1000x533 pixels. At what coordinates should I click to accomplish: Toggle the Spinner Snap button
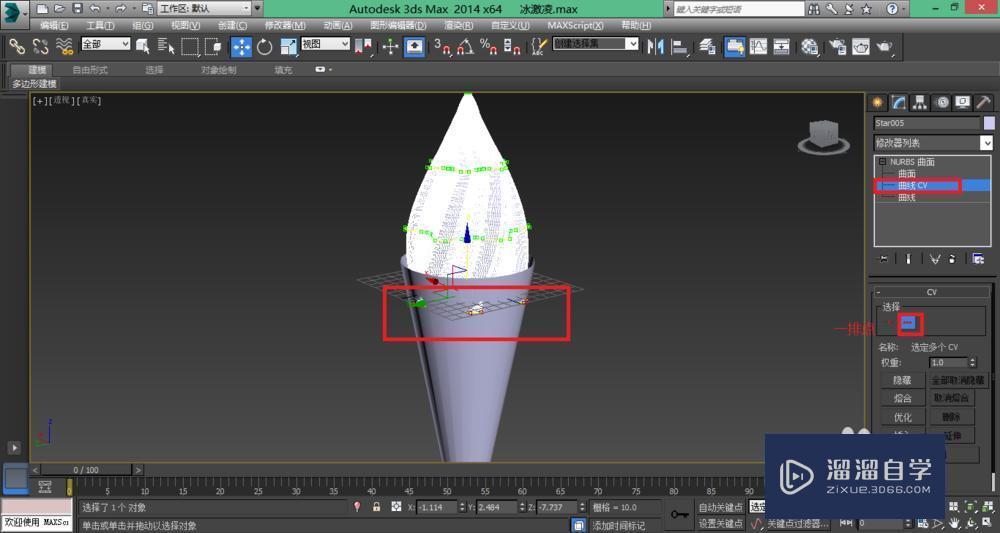click(x=512, y=47)
